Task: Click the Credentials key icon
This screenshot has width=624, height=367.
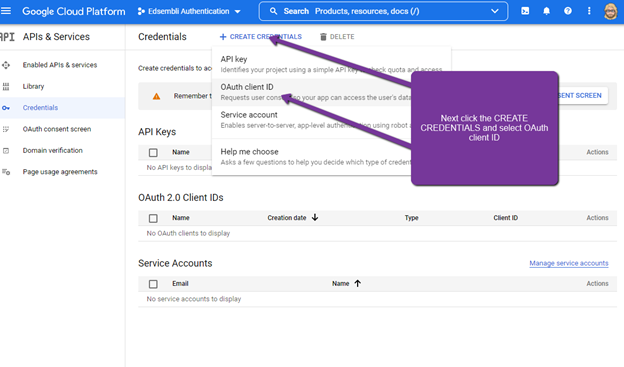Action: [x=6, y=108]
